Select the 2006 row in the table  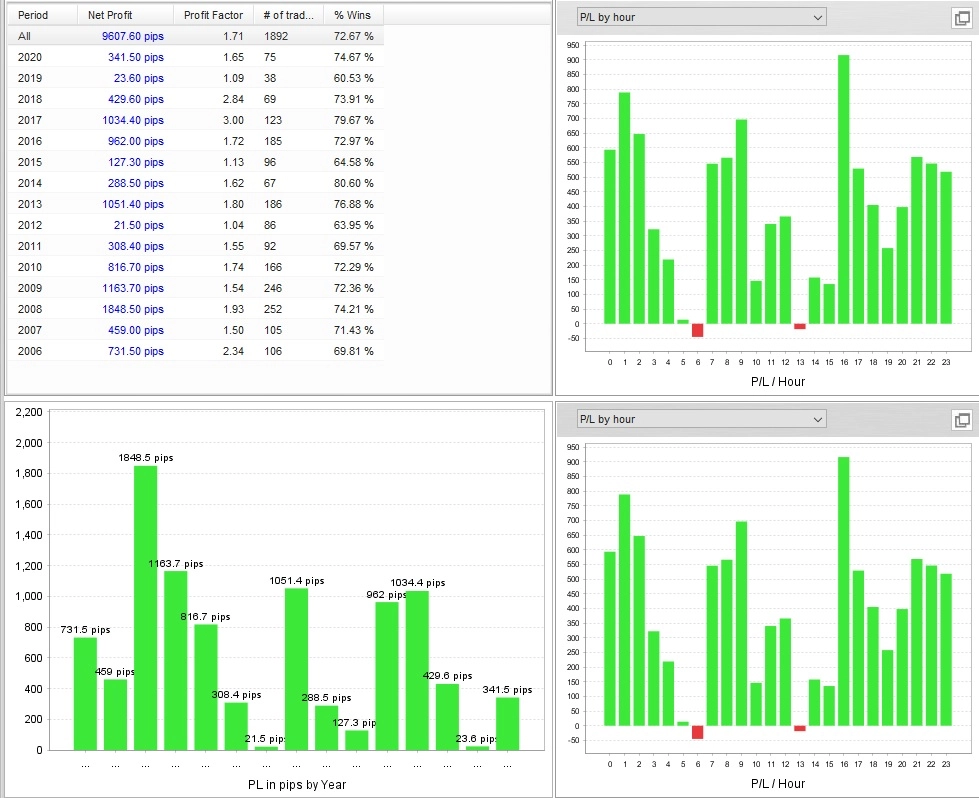tap(195, 351)
